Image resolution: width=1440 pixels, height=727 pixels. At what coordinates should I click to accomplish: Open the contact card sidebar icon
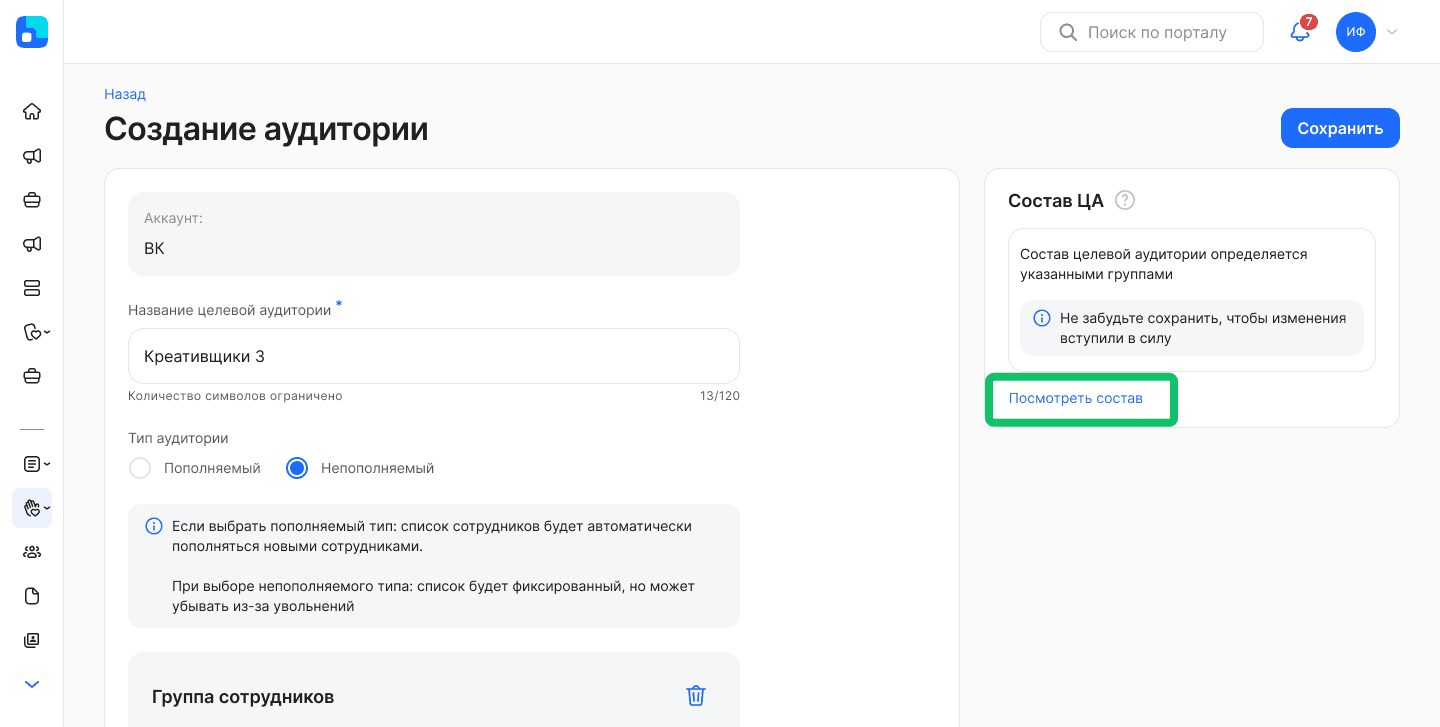click(32, 640)
